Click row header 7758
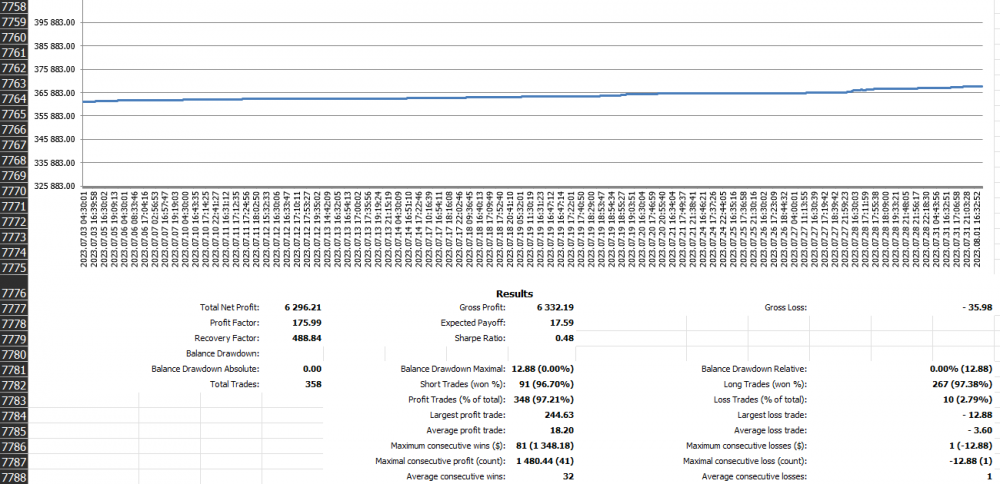This screenshot has height=484, width=1000. click(x=14, y=6)
